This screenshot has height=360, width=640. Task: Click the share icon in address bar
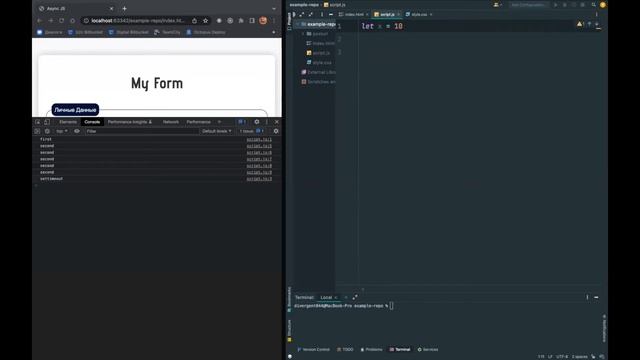194,20
